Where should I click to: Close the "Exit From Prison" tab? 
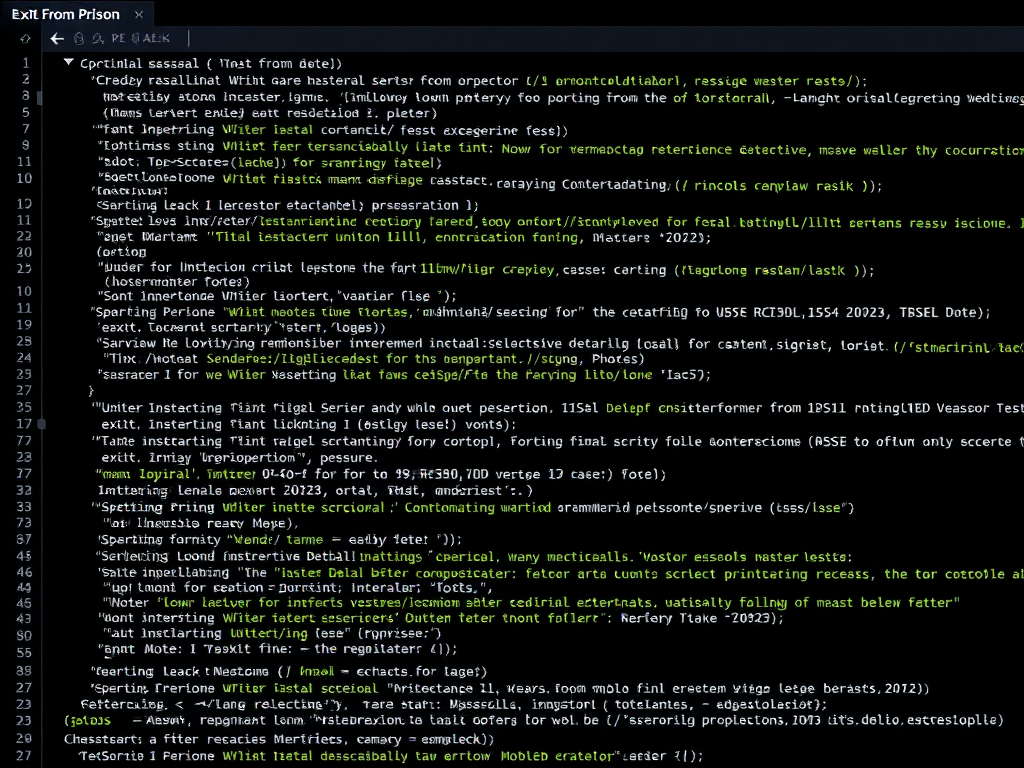tap(138, 14)
